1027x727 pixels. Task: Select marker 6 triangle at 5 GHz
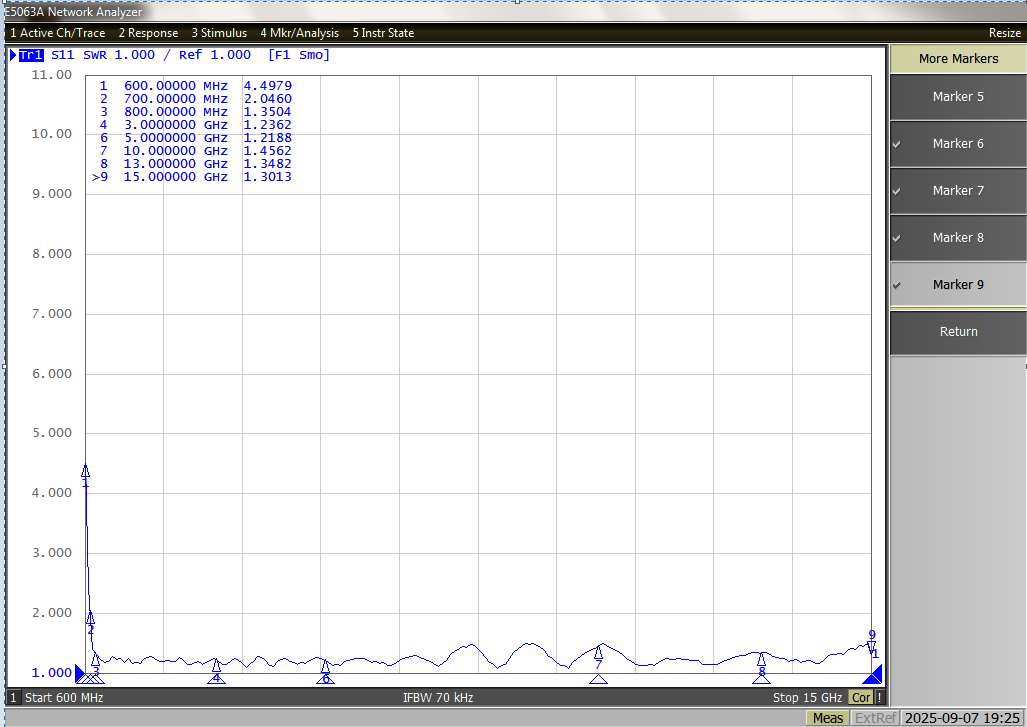(x=325, y=666)
